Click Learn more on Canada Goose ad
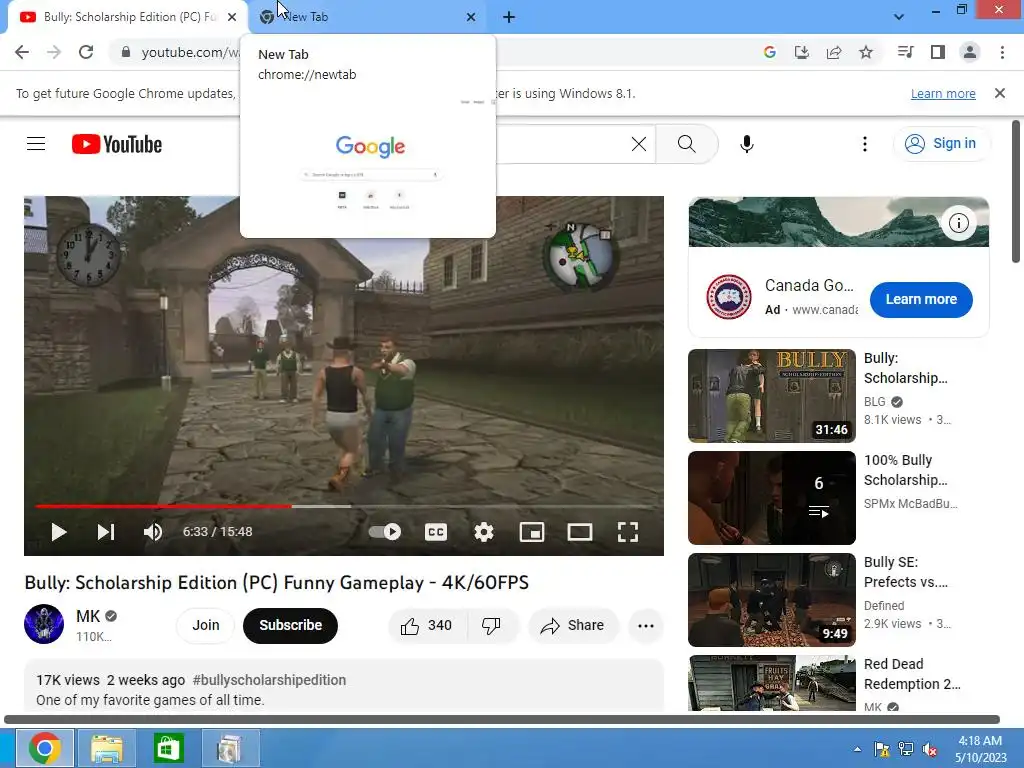 [921, 300]
